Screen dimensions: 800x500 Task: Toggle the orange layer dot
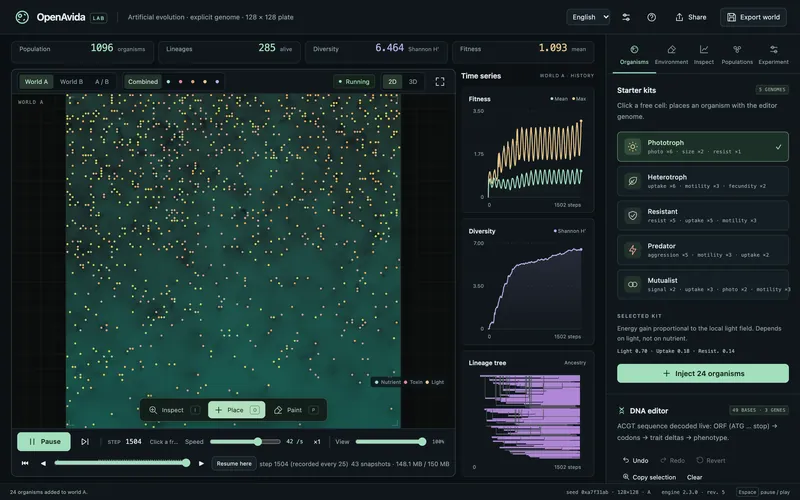click(193, 82)
